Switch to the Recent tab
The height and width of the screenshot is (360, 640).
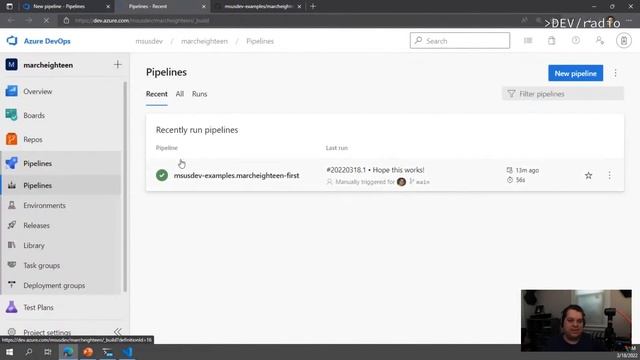click(x=157, y=94)
